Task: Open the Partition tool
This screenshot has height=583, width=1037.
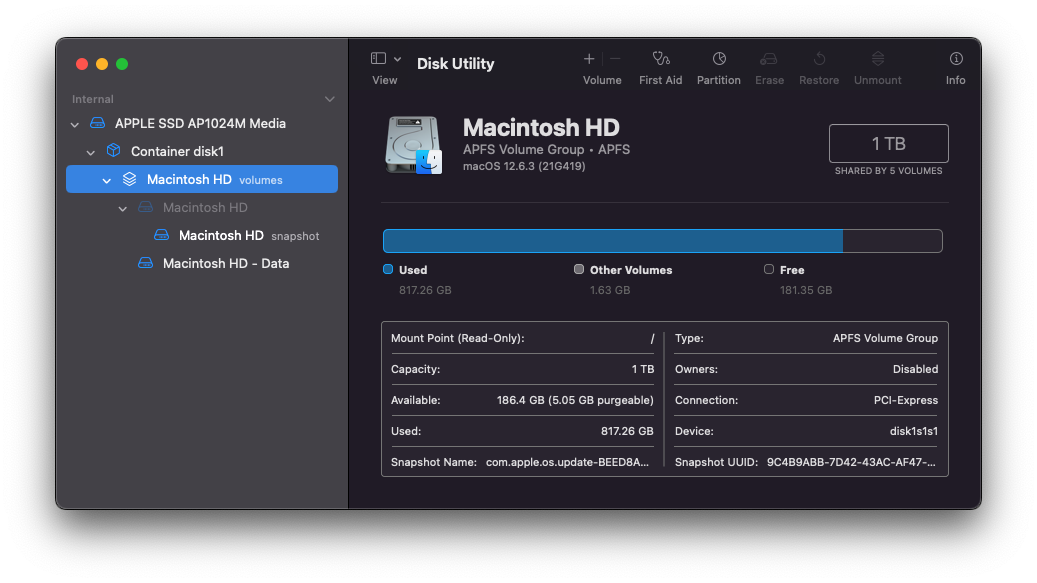Action: pyautogui.click(x=718, y=63)
